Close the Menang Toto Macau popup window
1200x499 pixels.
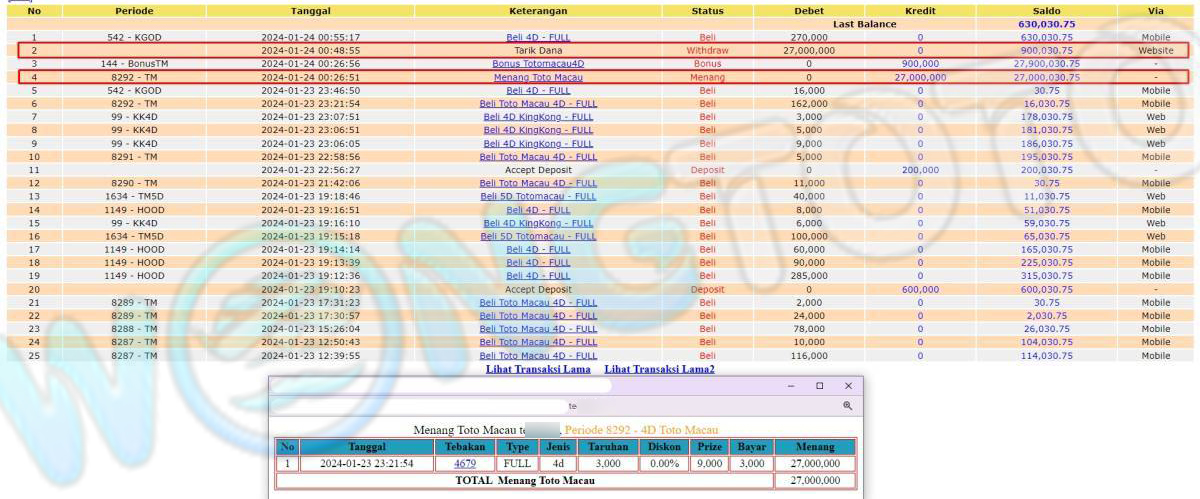[848, 385]
